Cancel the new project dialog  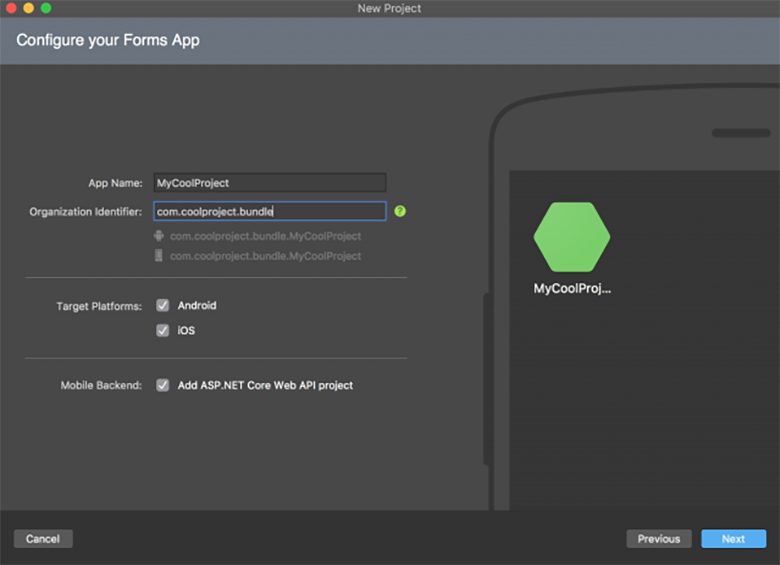click(x=43, y=539)
